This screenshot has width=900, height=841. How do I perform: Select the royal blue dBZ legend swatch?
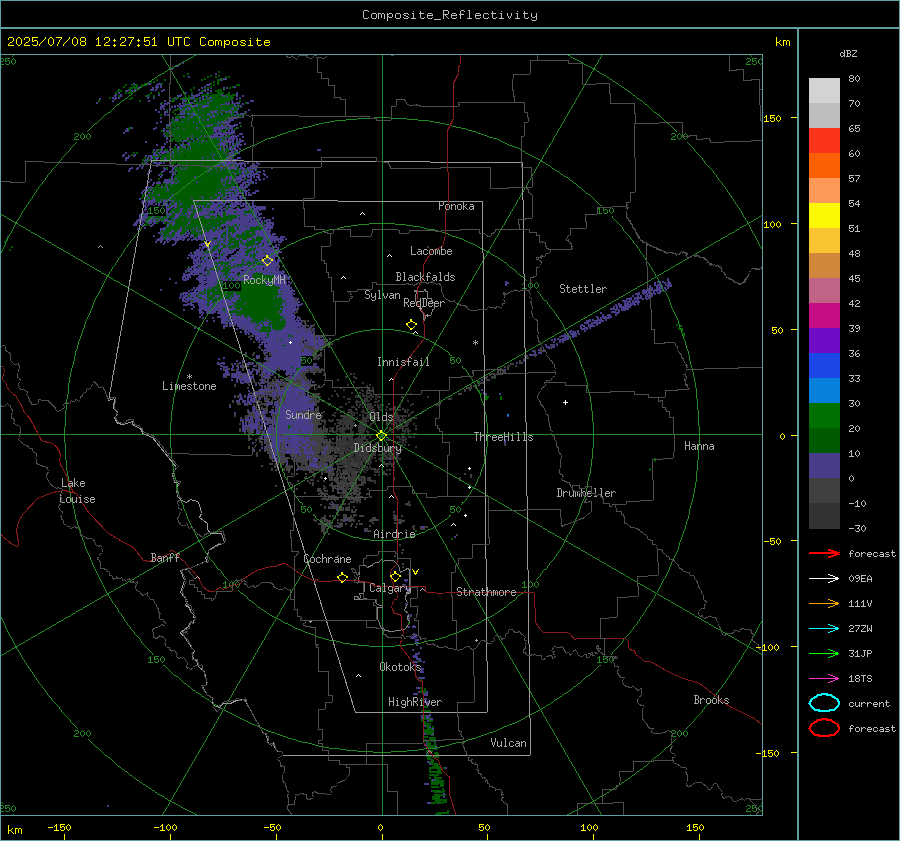pyautogui.click(x=824, y=365)
